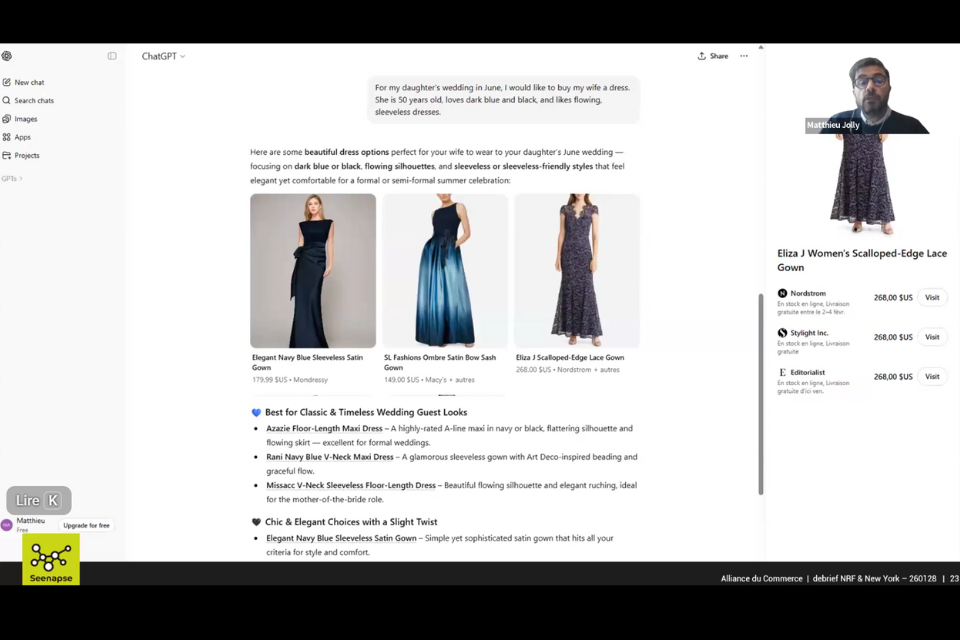Collapse the sidebar with the panel toggle icon
960x640 pixels.
(x=112, y=56)
